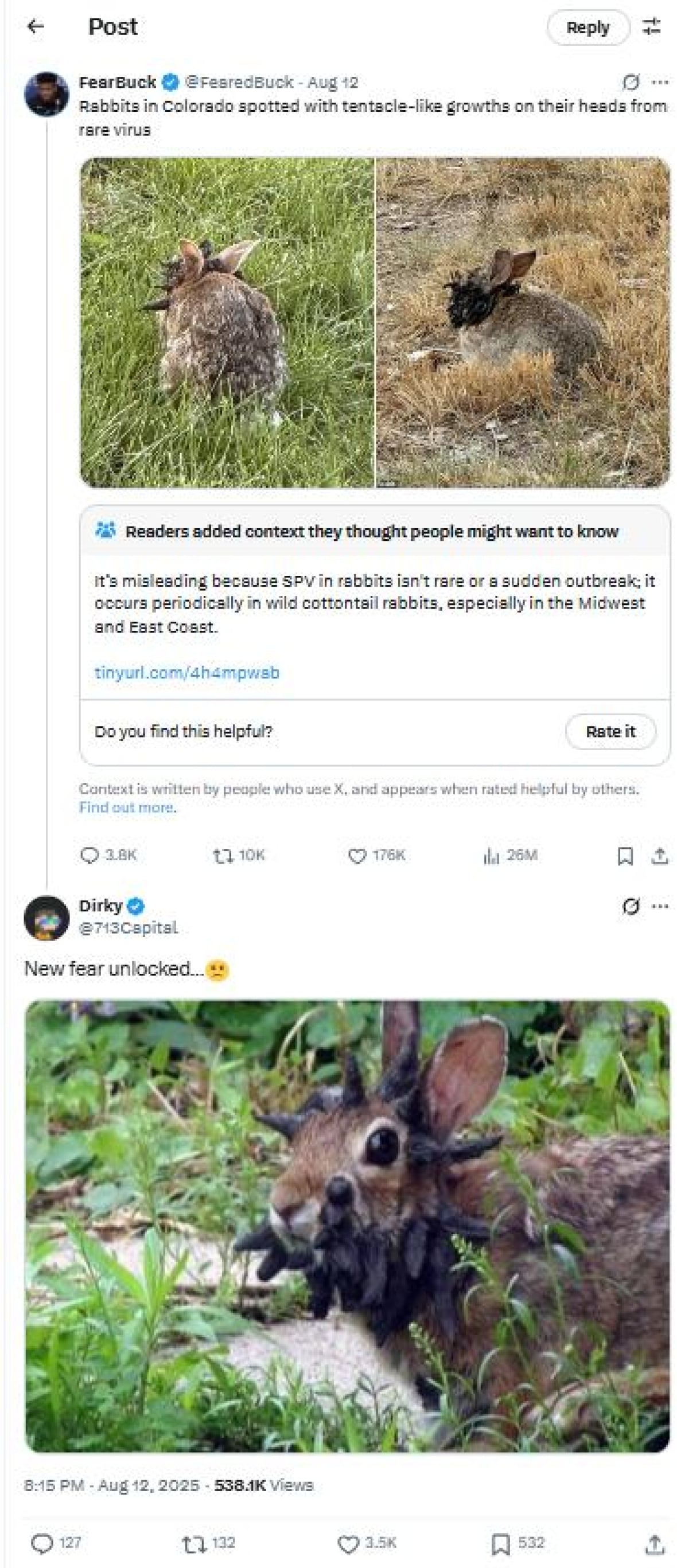Go back using the back arrow
The height and width of the screenshot is (1568, 677).
tap(37, 27)
